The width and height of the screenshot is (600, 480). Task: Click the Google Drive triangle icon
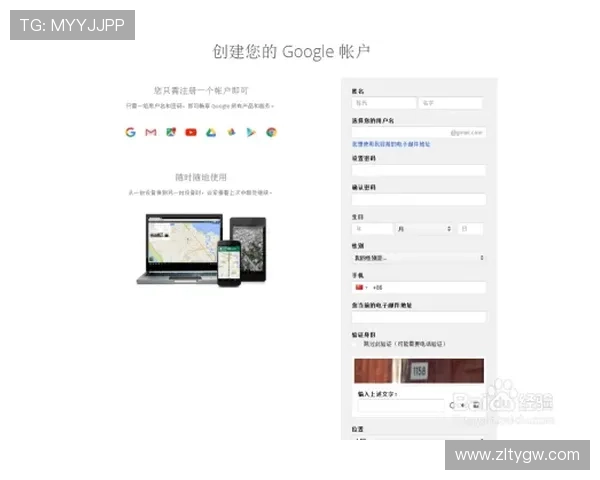[211, 132]
